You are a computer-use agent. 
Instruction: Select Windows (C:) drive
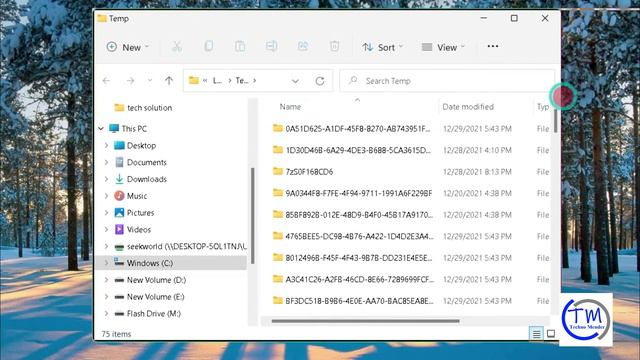click(171, 263)
